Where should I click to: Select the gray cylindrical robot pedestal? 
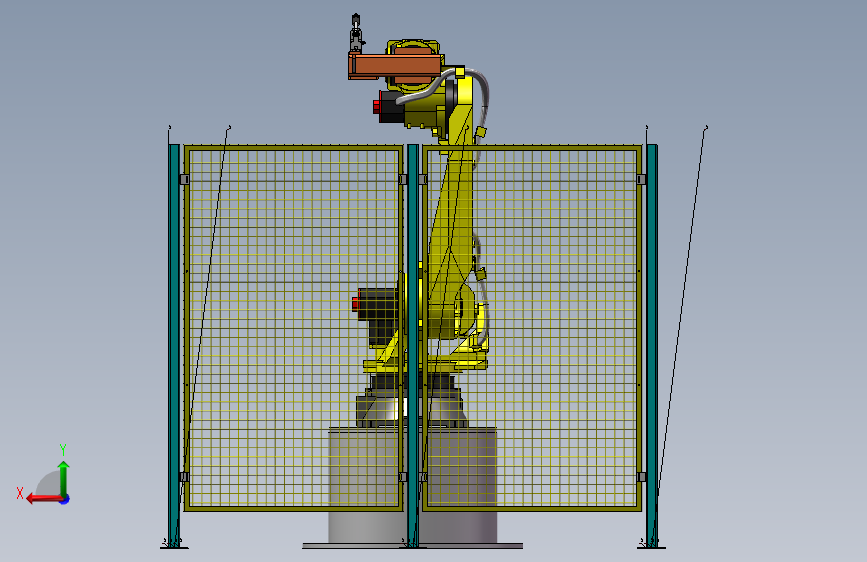pos(412,485)
